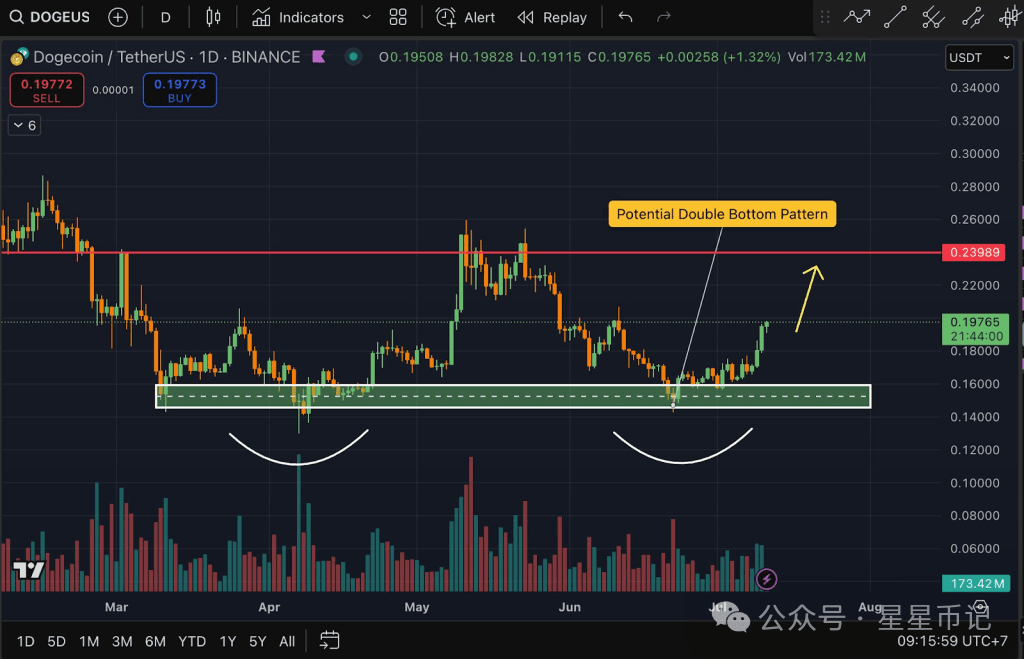The width and height of the screenshot is (1024, 659).
Task: Add symbol with the plus circle icon
Action: point(118,17)
